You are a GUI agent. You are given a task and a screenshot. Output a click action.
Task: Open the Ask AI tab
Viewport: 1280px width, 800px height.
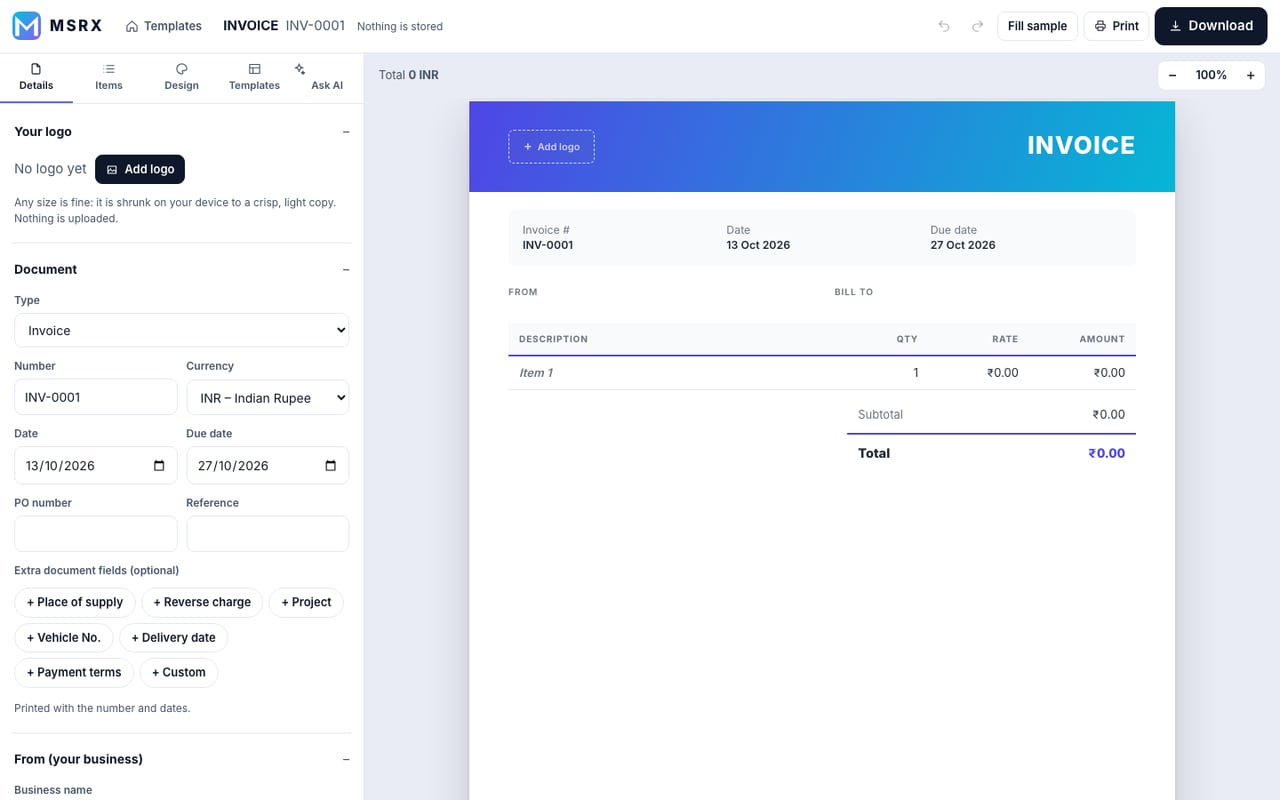point(327,77)
